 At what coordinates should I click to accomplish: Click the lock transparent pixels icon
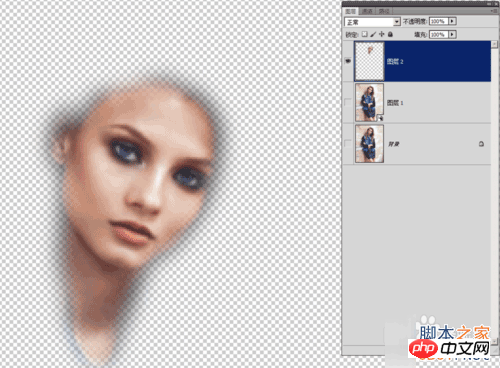365,34
